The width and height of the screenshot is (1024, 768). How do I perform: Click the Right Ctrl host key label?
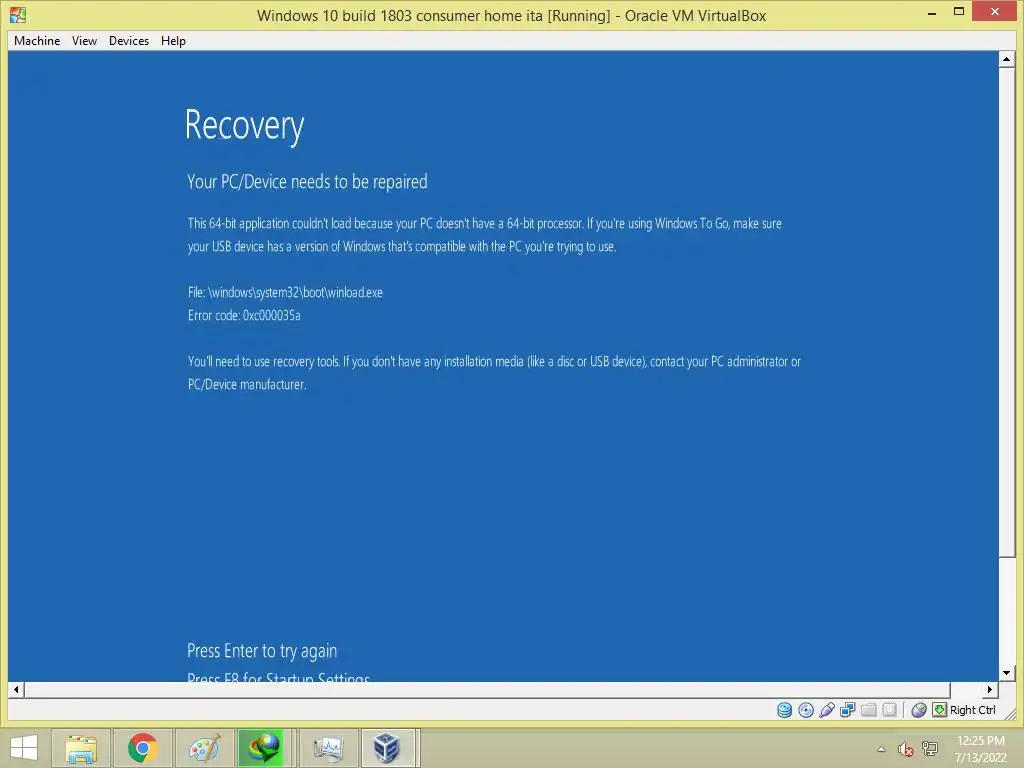pos(972,710)
